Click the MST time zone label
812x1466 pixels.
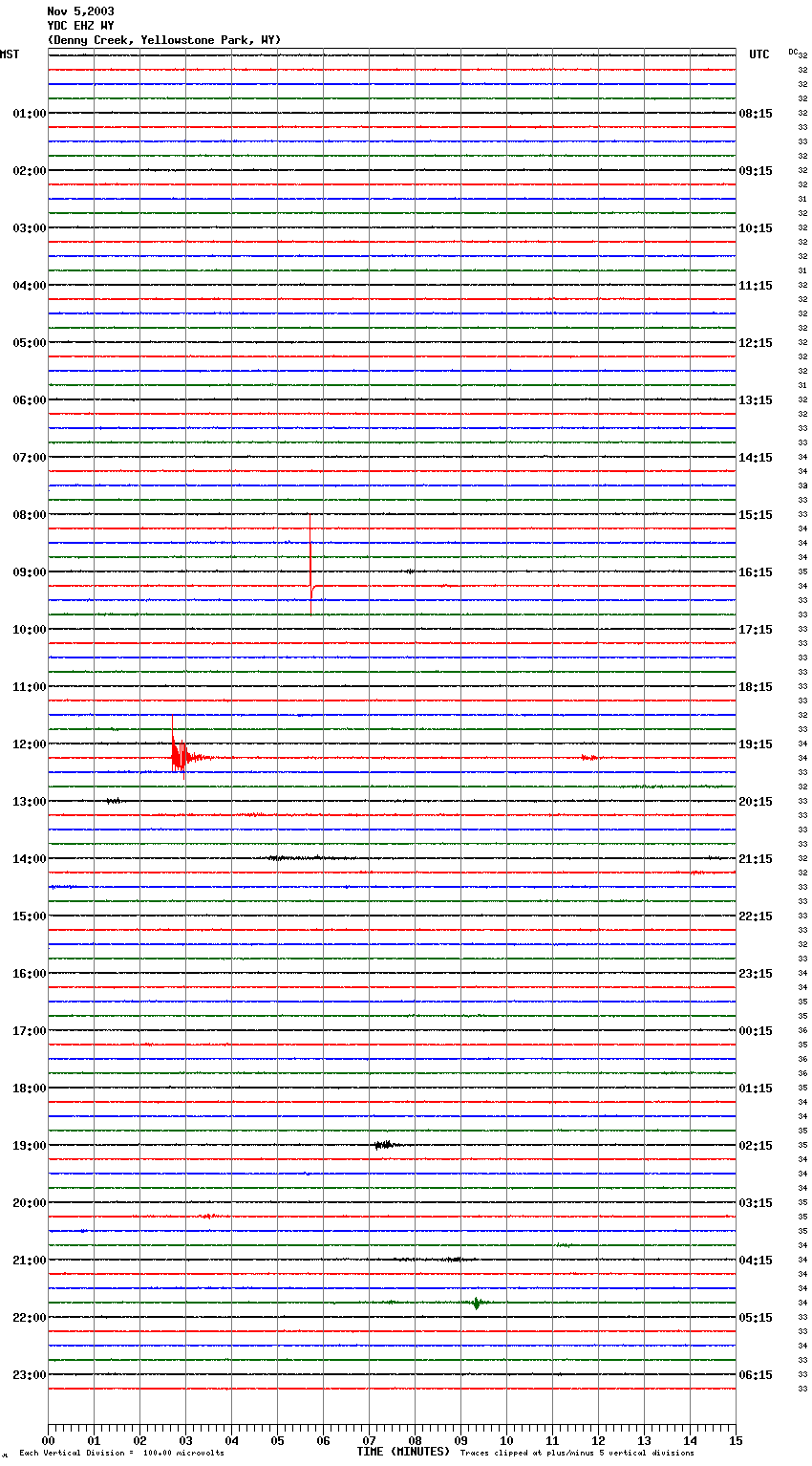[10, 54]
